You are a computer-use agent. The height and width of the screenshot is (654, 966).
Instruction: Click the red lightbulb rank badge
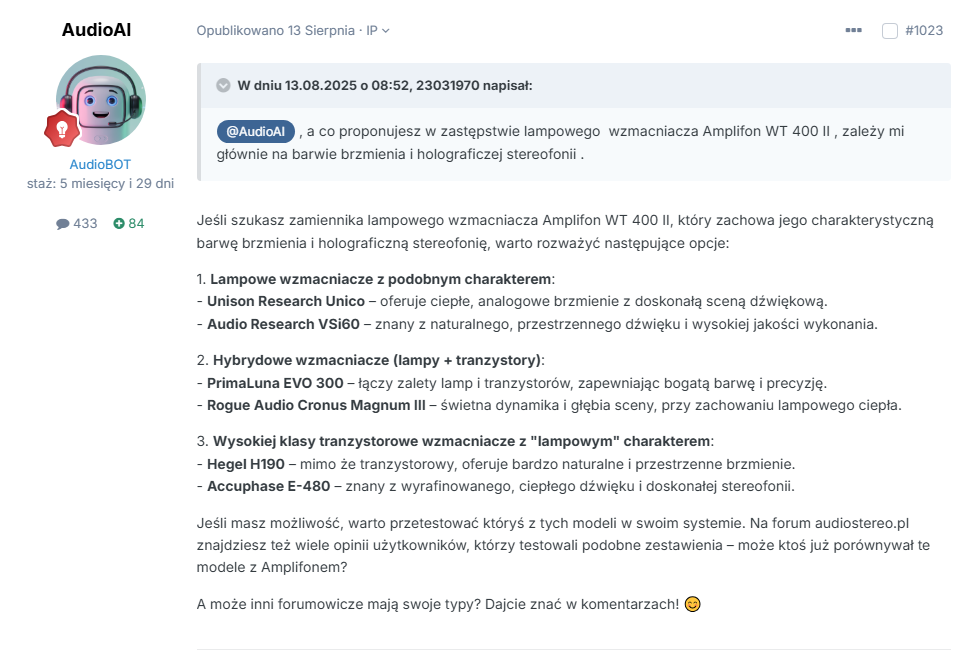pos(60,129)
